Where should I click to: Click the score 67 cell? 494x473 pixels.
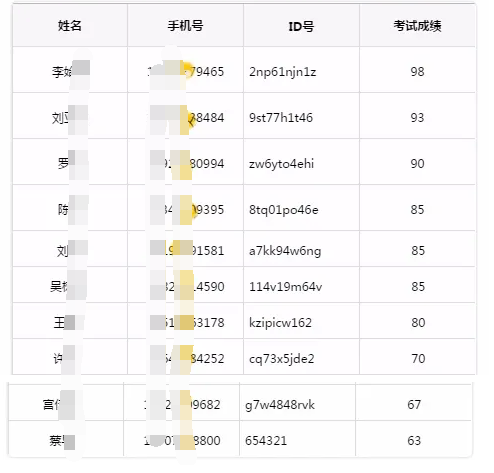[x=414, y=405]
